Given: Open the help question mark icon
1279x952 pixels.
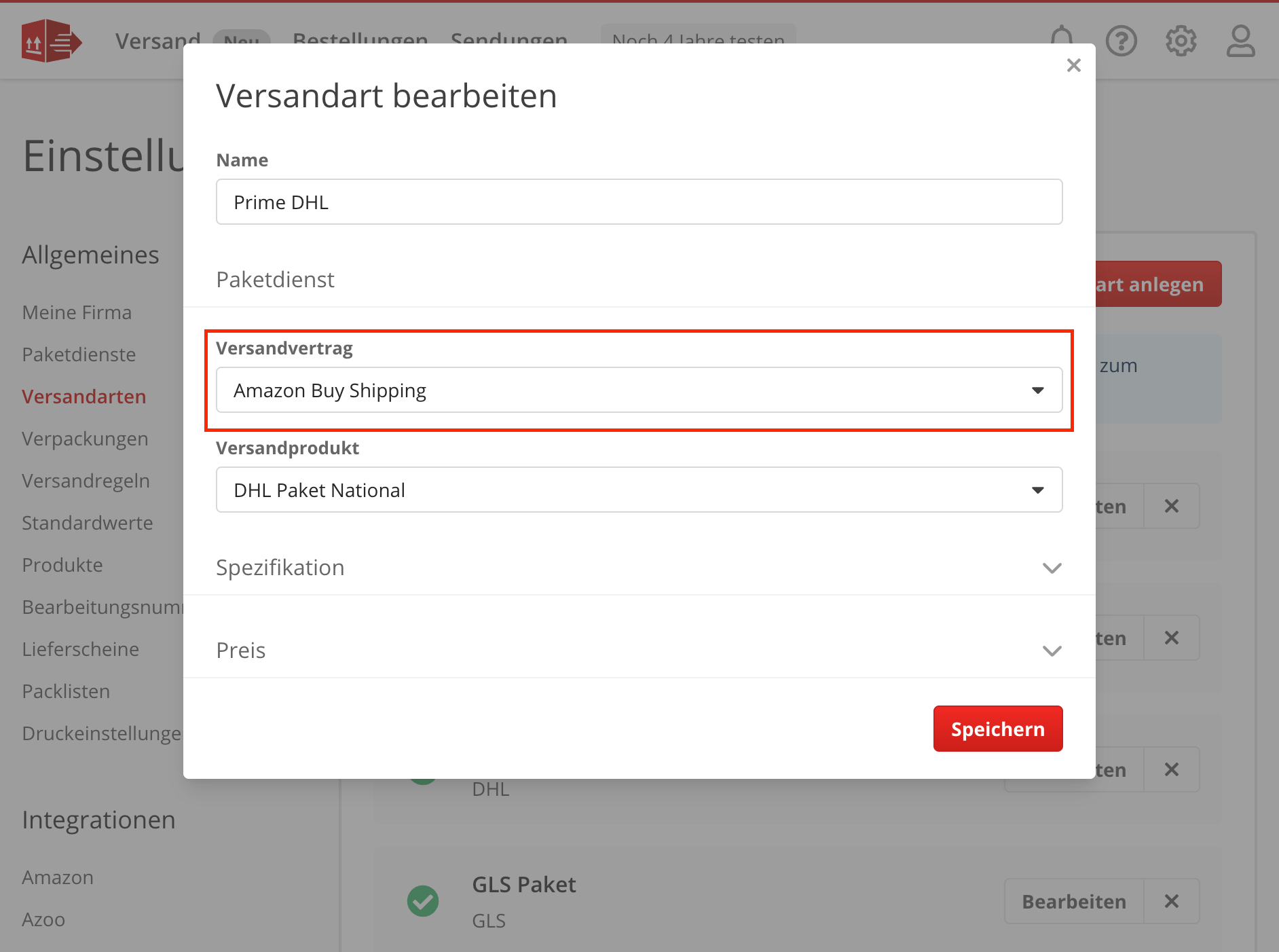Looking at the screenshot, I should pos(1122,41).
